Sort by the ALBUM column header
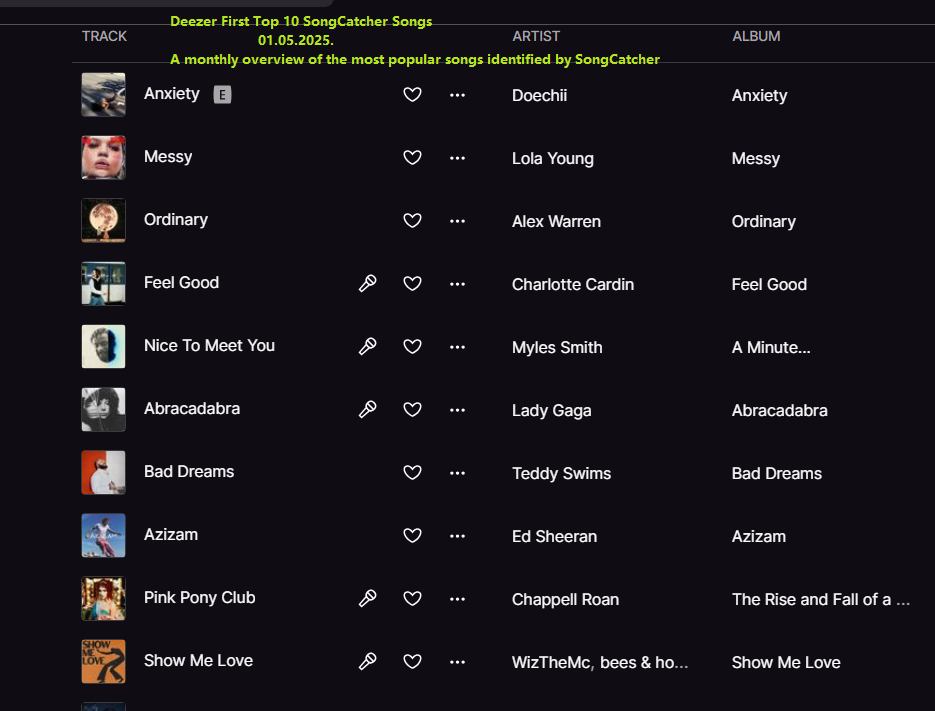The width and height of the screenshot is (935, 711). click(x=756, y=36)
